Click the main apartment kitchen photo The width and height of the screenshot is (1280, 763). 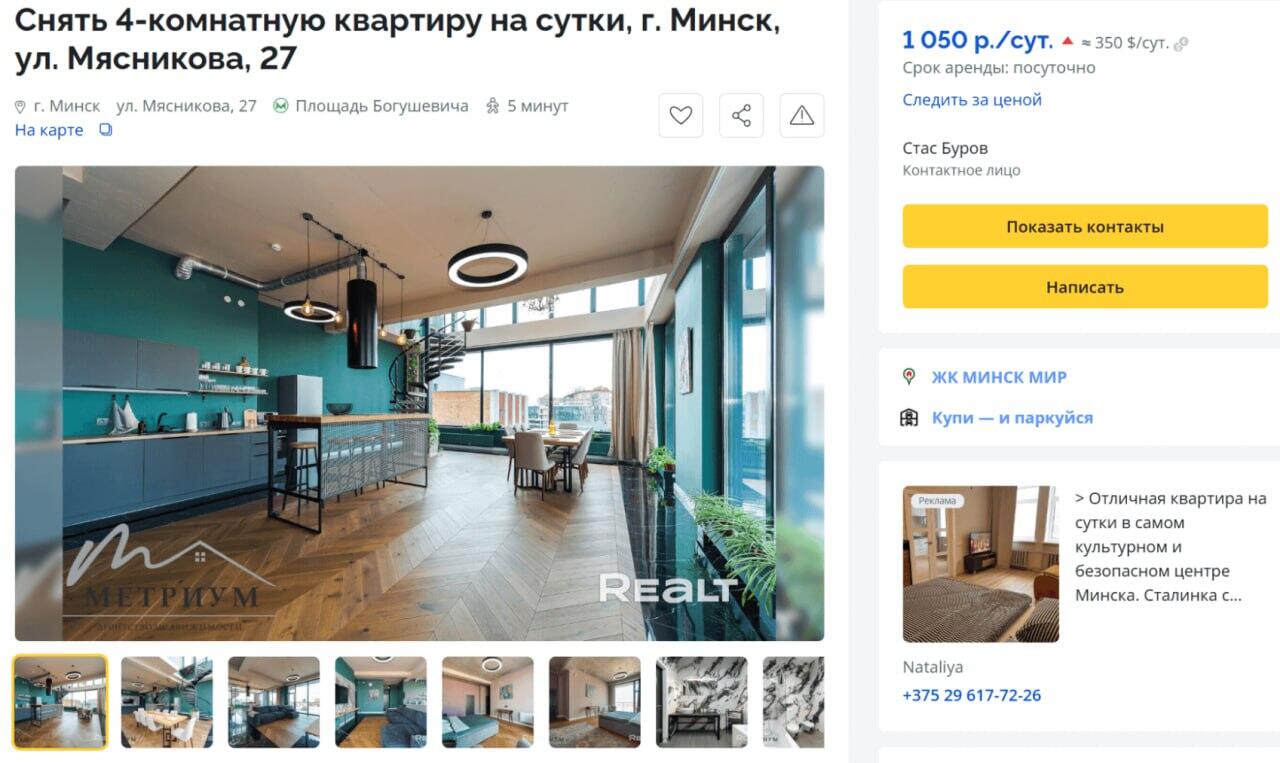[x=420, y=403]
